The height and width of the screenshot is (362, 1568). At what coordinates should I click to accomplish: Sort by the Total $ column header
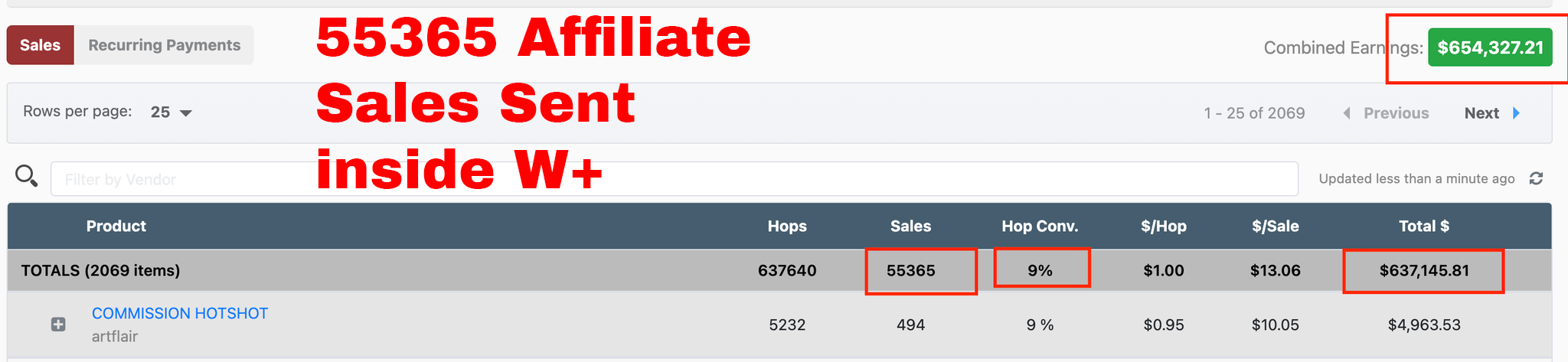tap(1423, 226)
